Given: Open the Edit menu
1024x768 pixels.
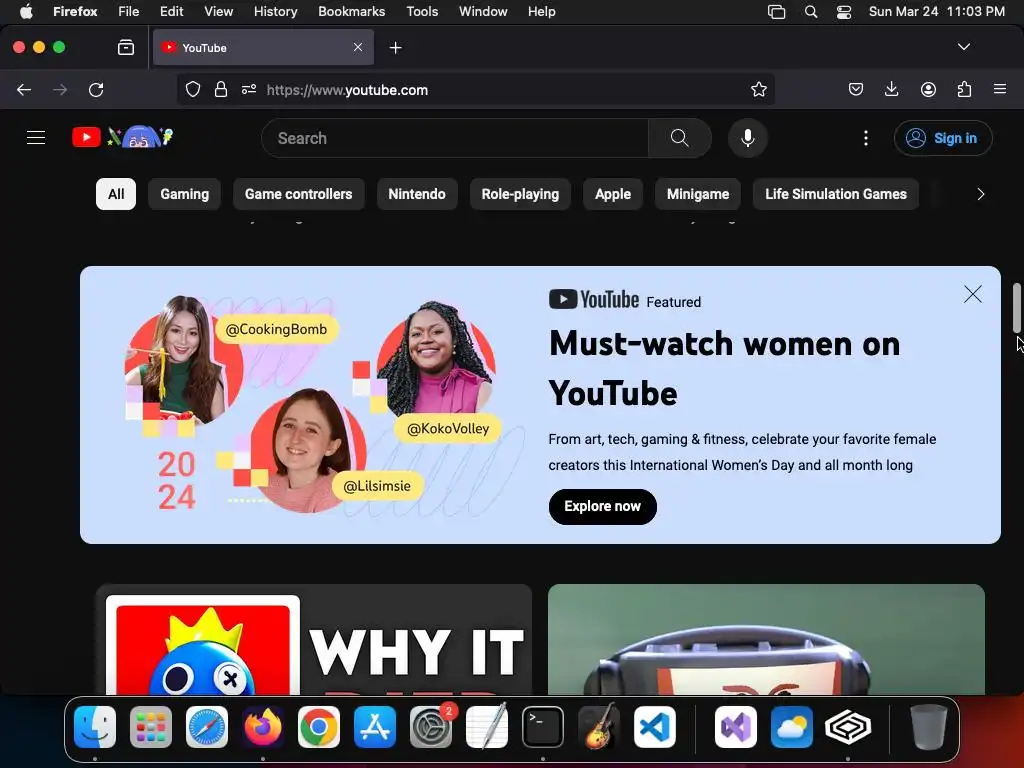Looking at the screenshot, I should [x=171, y=11].
